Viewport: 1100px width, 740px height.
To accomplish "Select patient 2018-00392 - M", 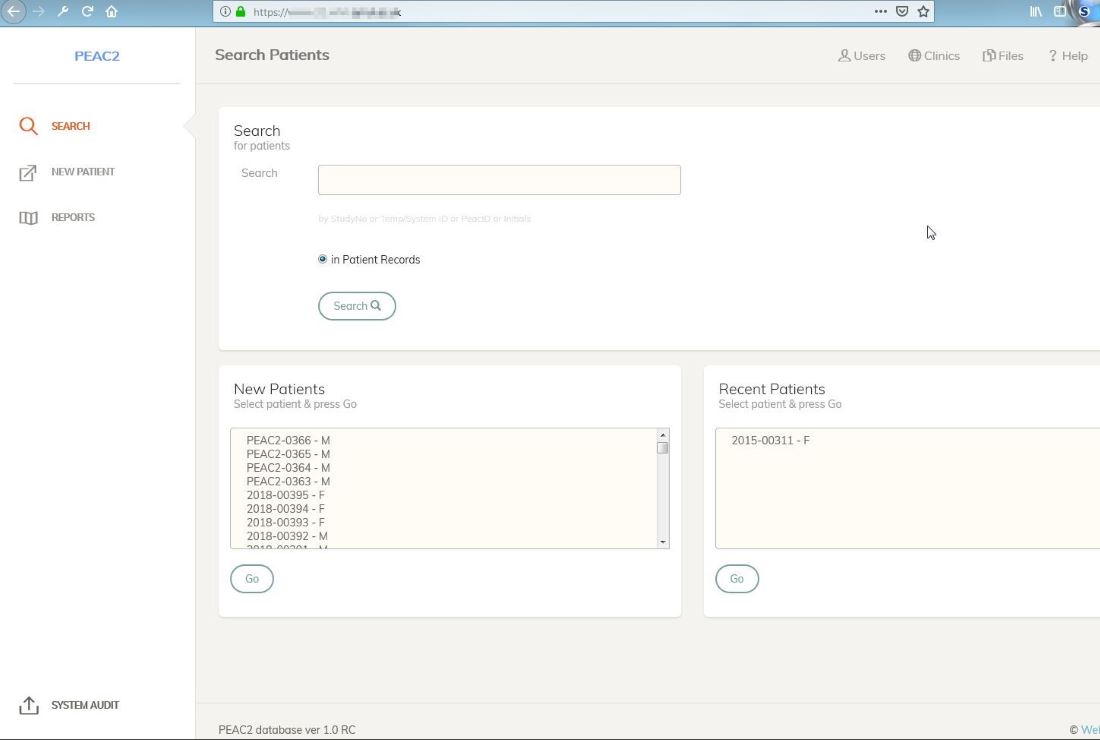I will coord(287,536).
